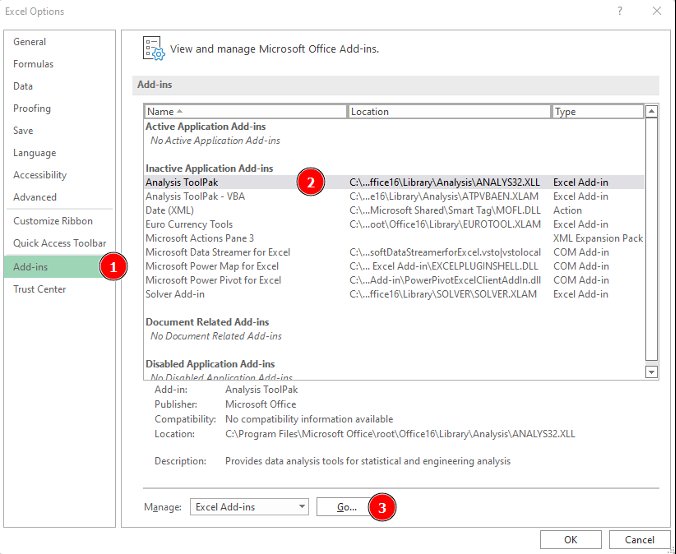The image size is (676, 554).
Task: Sort add-ins by Location column header
Action: click(448, 112)
